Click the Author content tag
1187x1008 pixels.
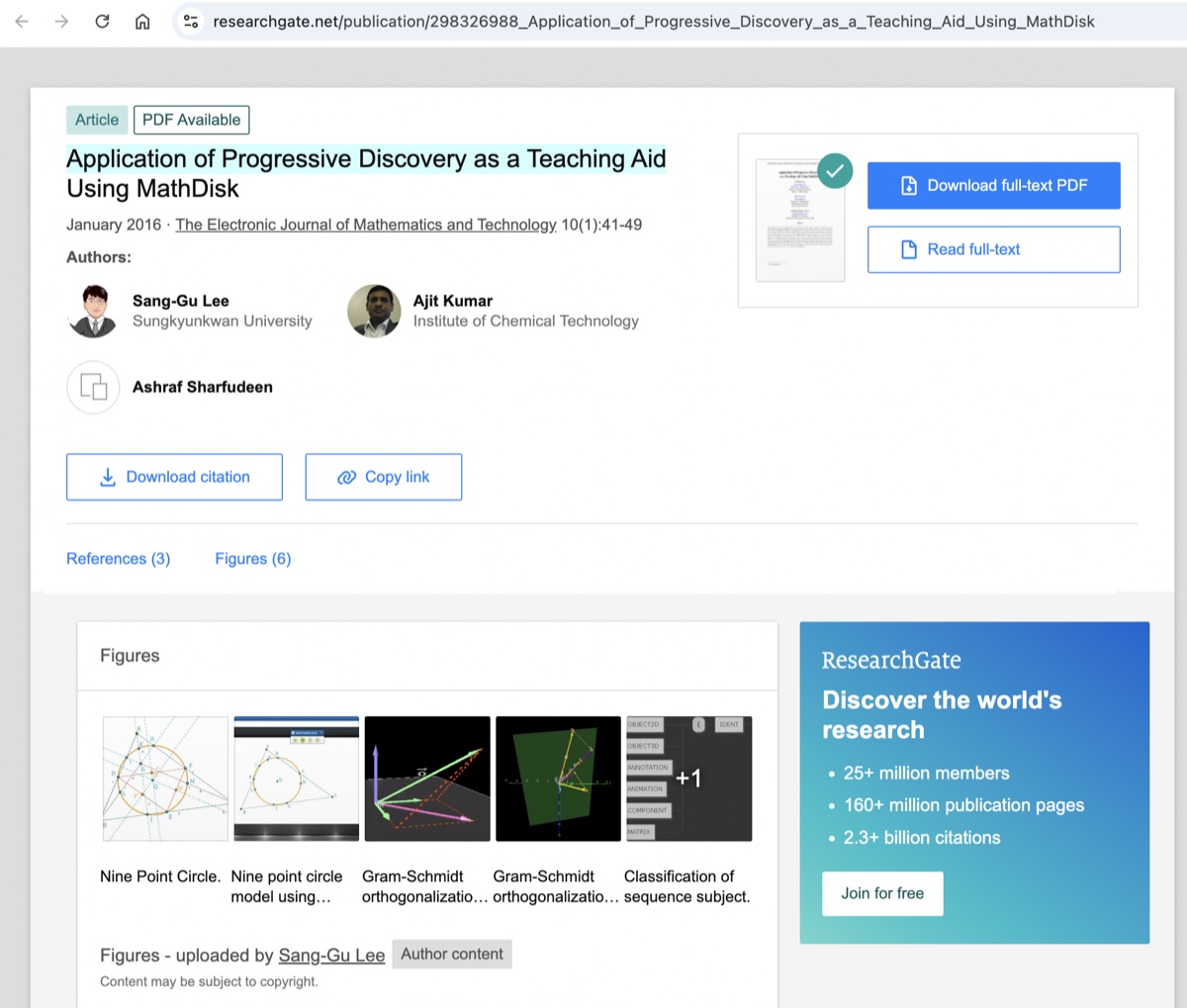point(452,955)
